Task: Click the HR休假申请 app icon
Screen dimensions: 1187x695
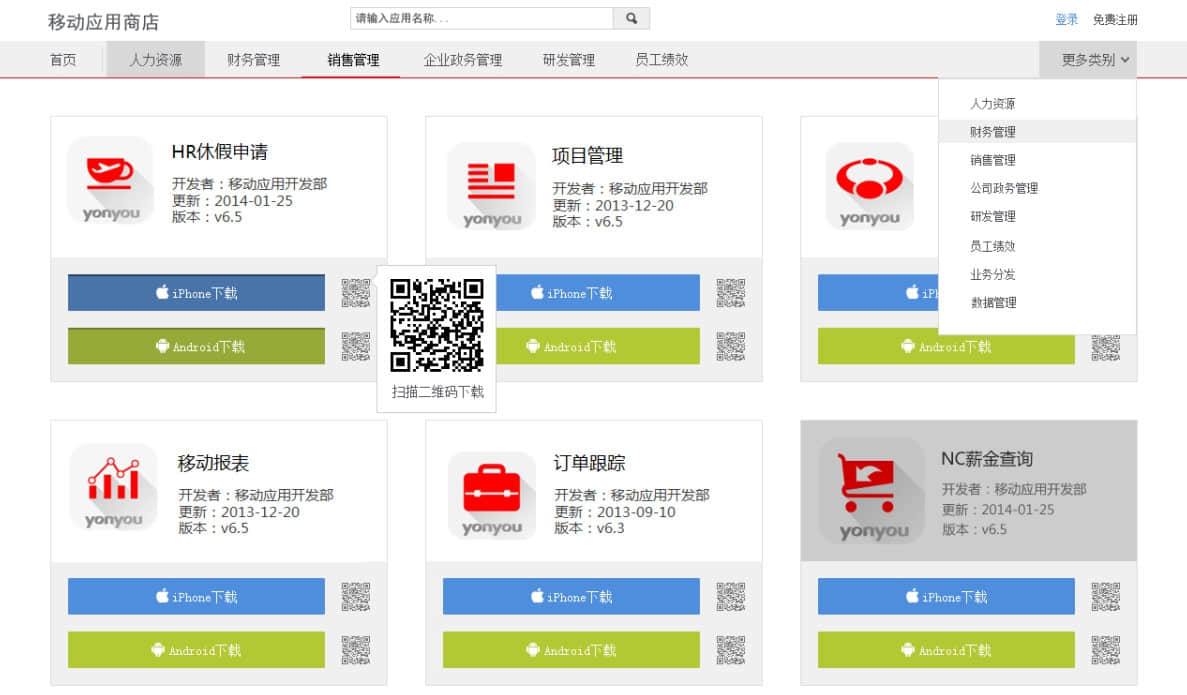Action: click(x=110, y=180)
